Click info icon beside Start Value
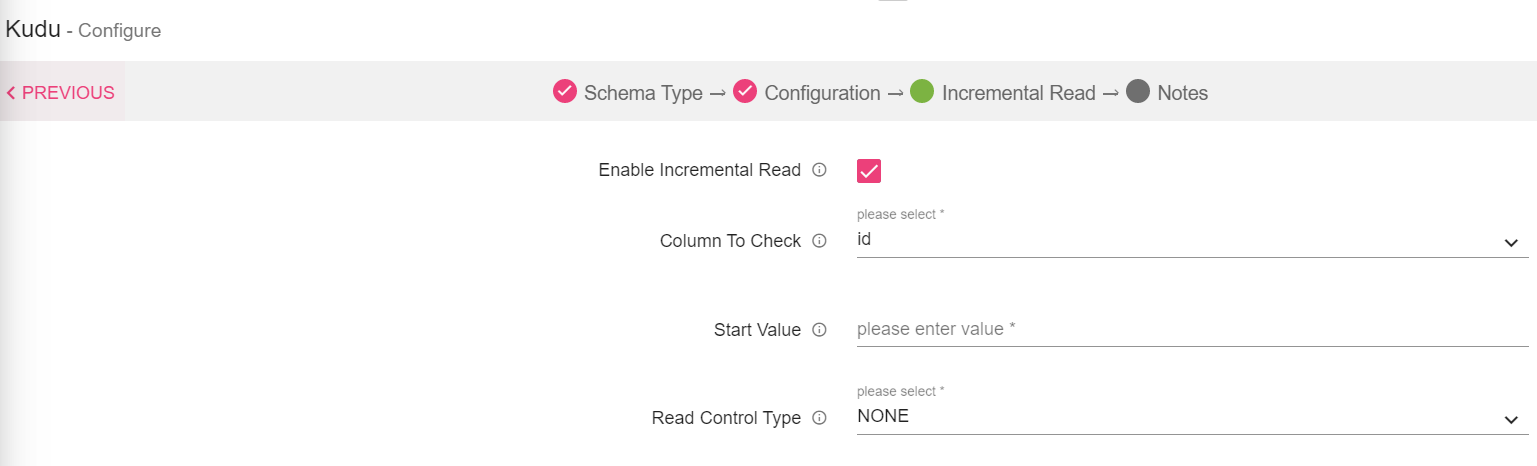Screen dimensions: 1537x466 click(819, 330)
